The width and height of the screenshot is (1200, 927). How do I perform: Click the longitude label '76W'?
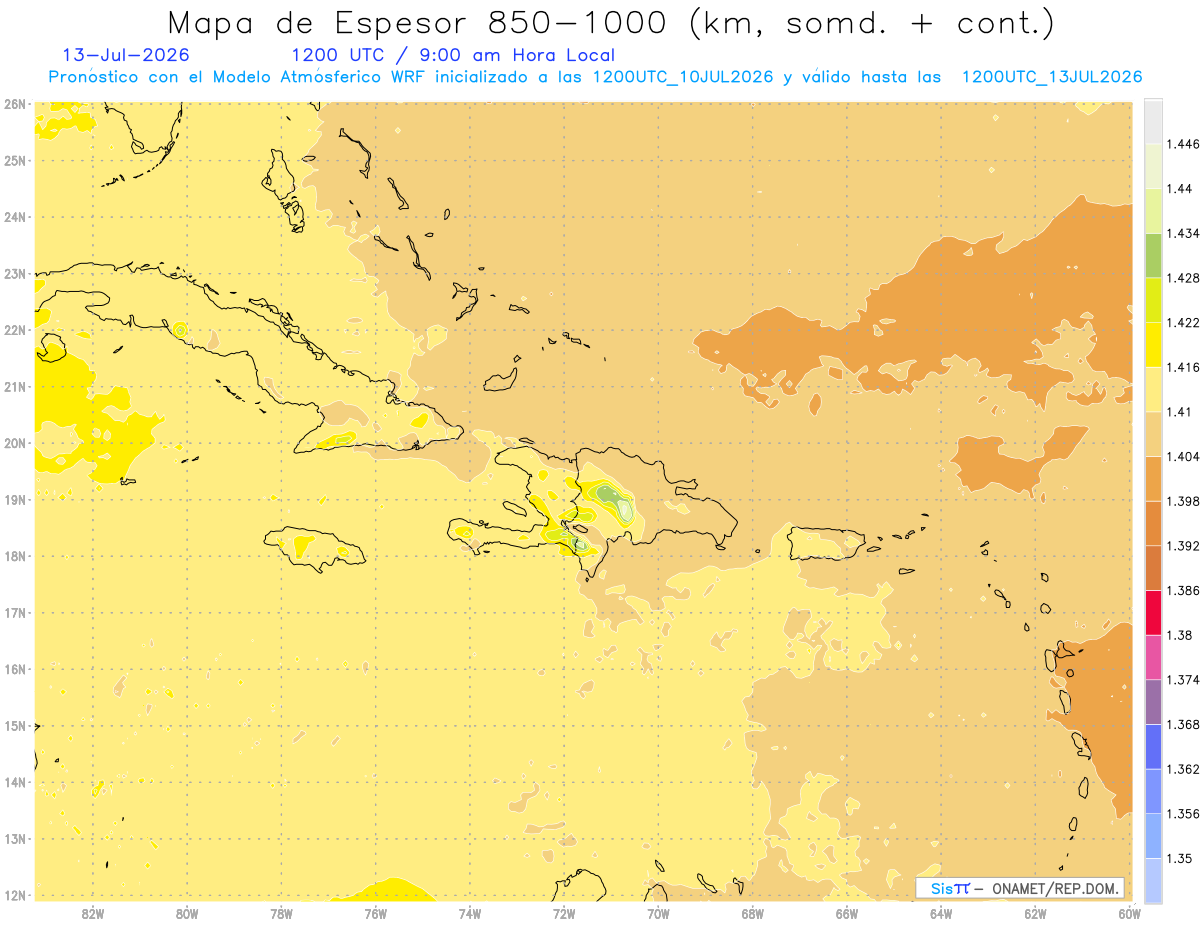(375, 914)
